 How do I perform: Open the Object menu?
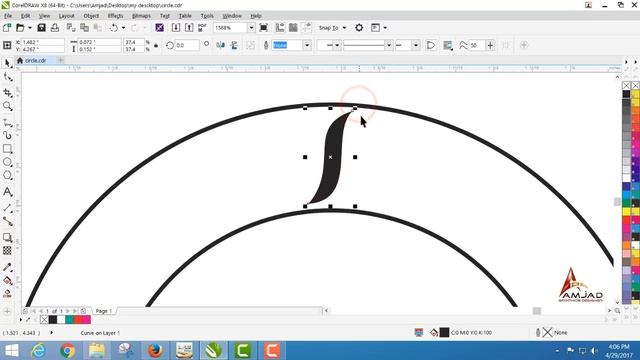tap(91, 16)
